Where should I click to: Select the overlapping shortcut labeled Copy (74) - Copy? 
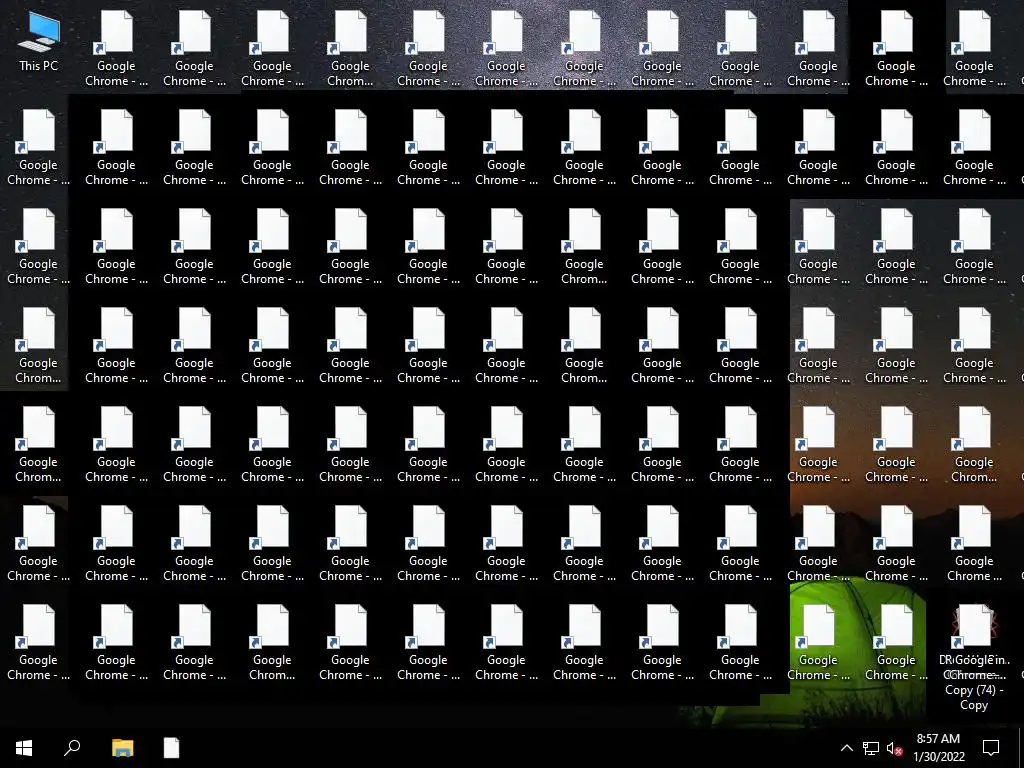(974, 658)
